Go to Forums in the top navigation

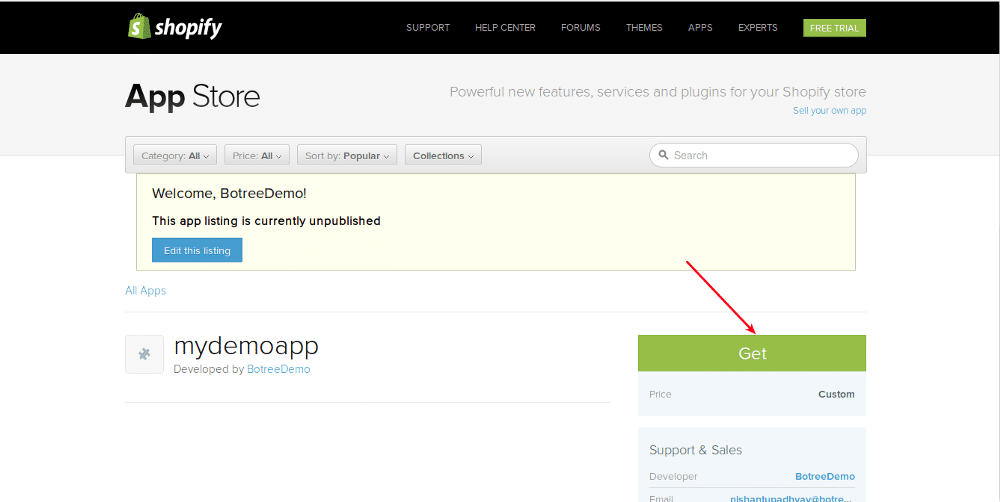coord(580,27)
